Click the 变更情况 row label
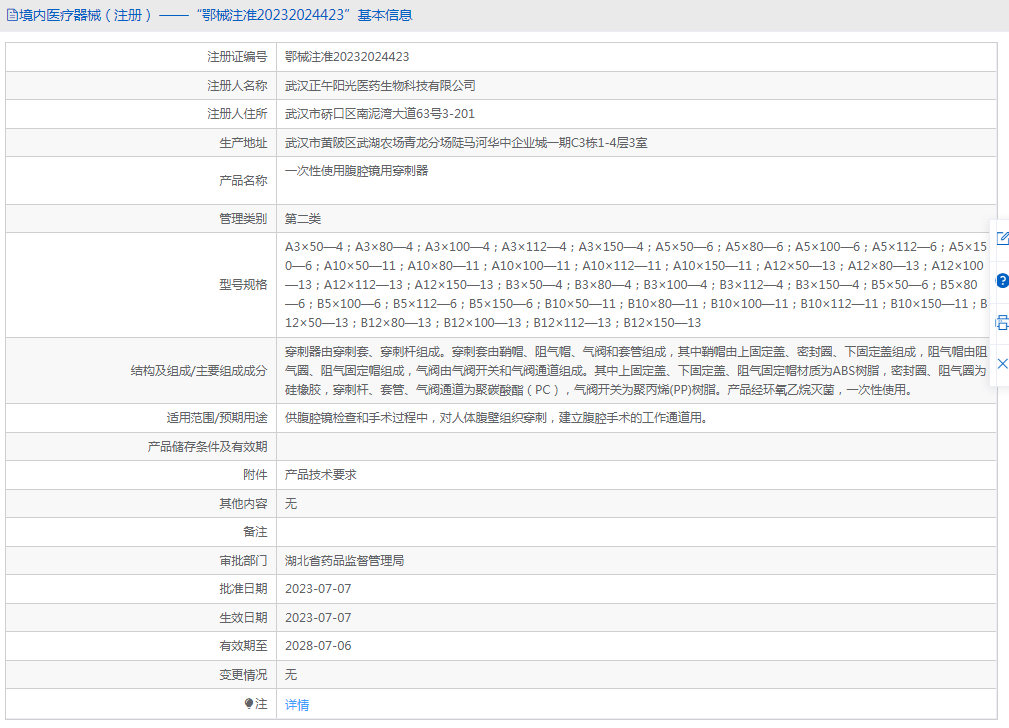Image resolution: width=1009 pixels, height=728 pixels. [x=243, y=675]
